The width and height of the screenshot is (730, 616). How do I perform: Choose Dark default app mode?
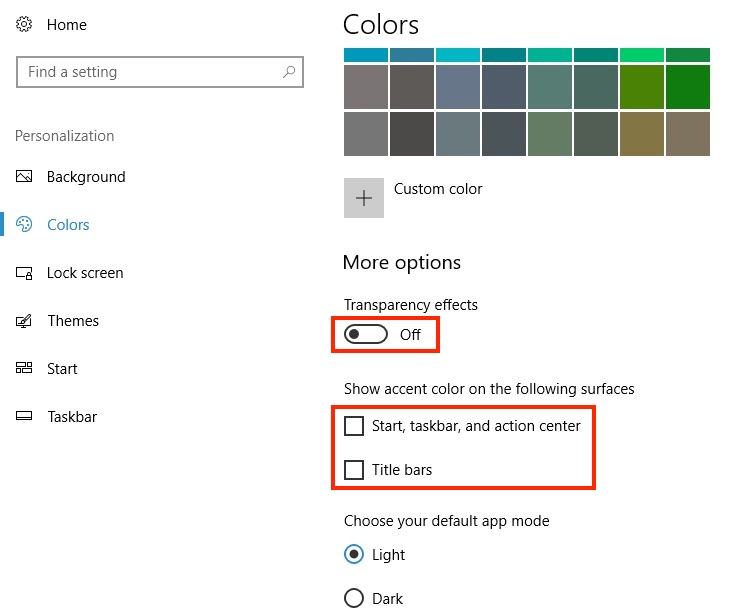[354, 598]
